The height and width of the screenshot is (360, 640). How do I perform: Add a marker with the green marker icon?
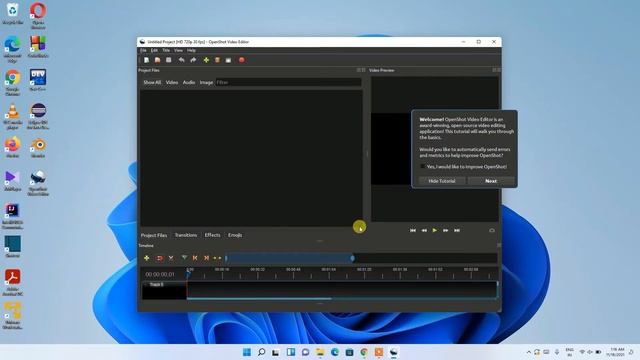[184, 258]
